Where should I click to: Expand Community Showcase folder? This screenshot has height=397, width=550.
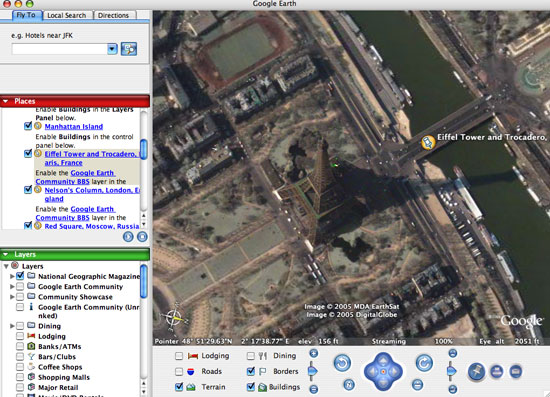12,297
